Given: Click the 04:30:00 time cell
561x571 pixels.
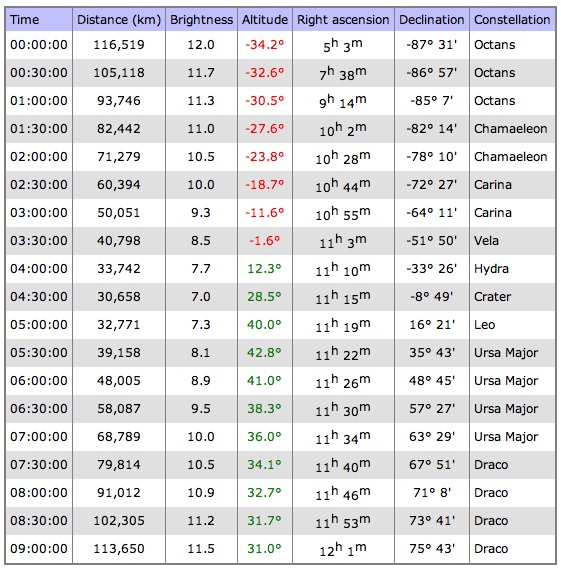Looking at the screenshot, I should (39, 297).
